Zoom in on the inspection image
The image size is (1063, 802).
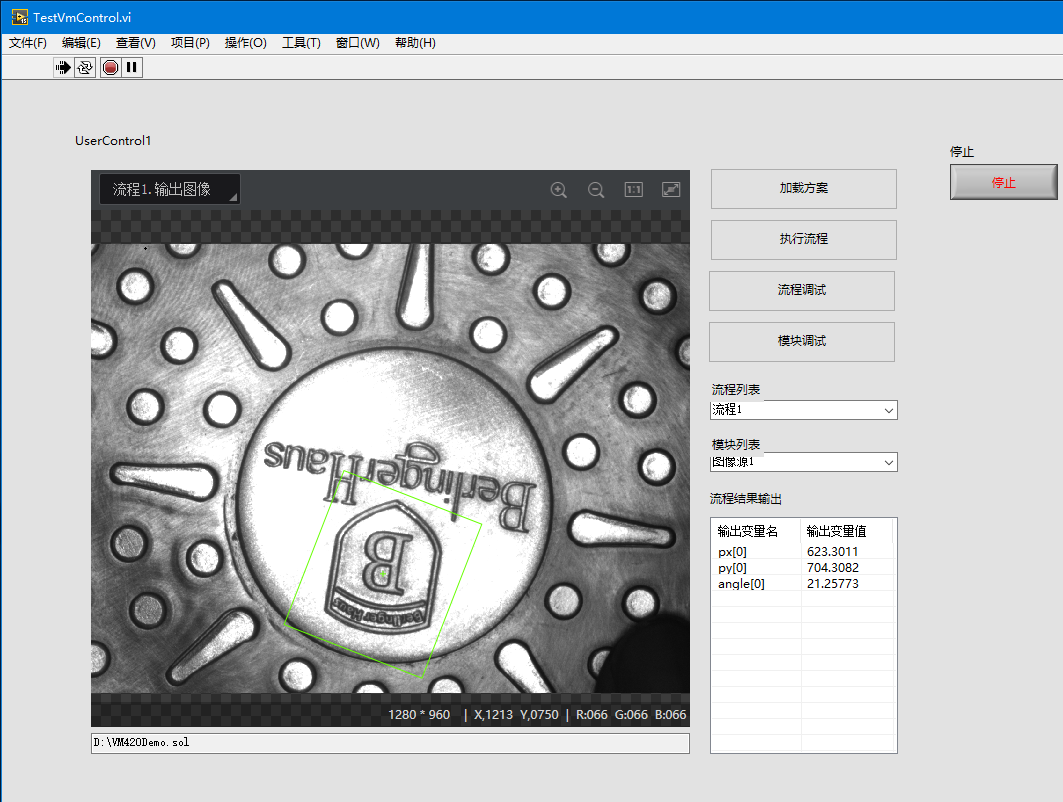[x=558, y=189]
